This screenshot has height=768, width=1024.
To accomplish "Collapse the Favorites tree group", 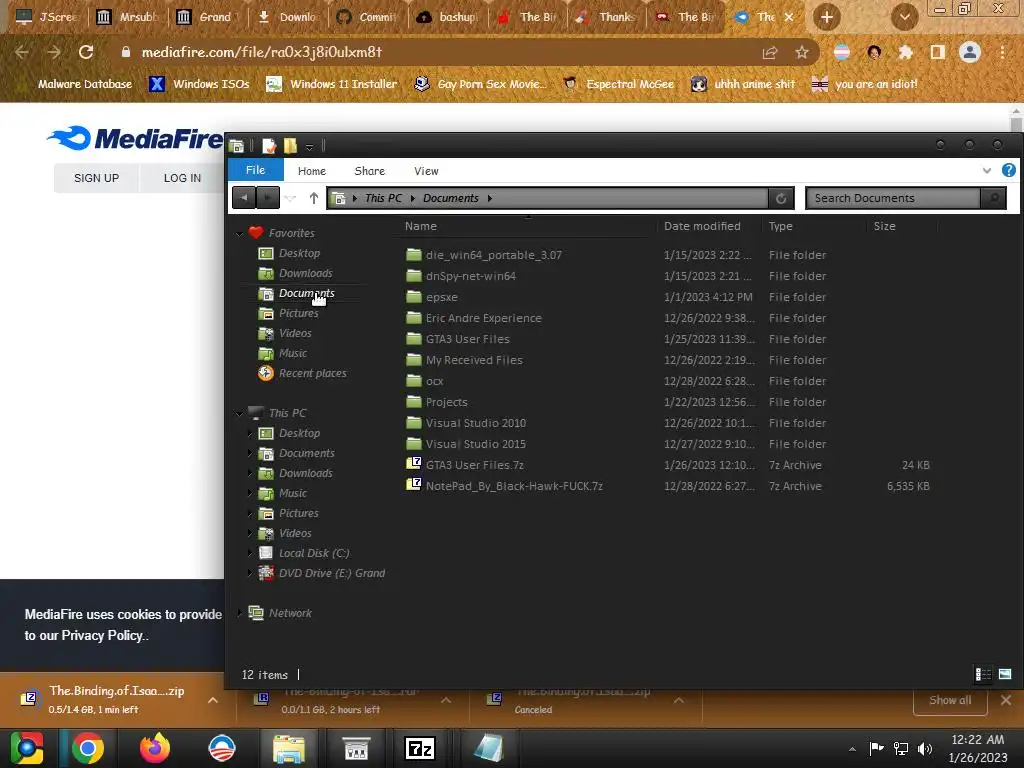I will [x=239, y=233].
